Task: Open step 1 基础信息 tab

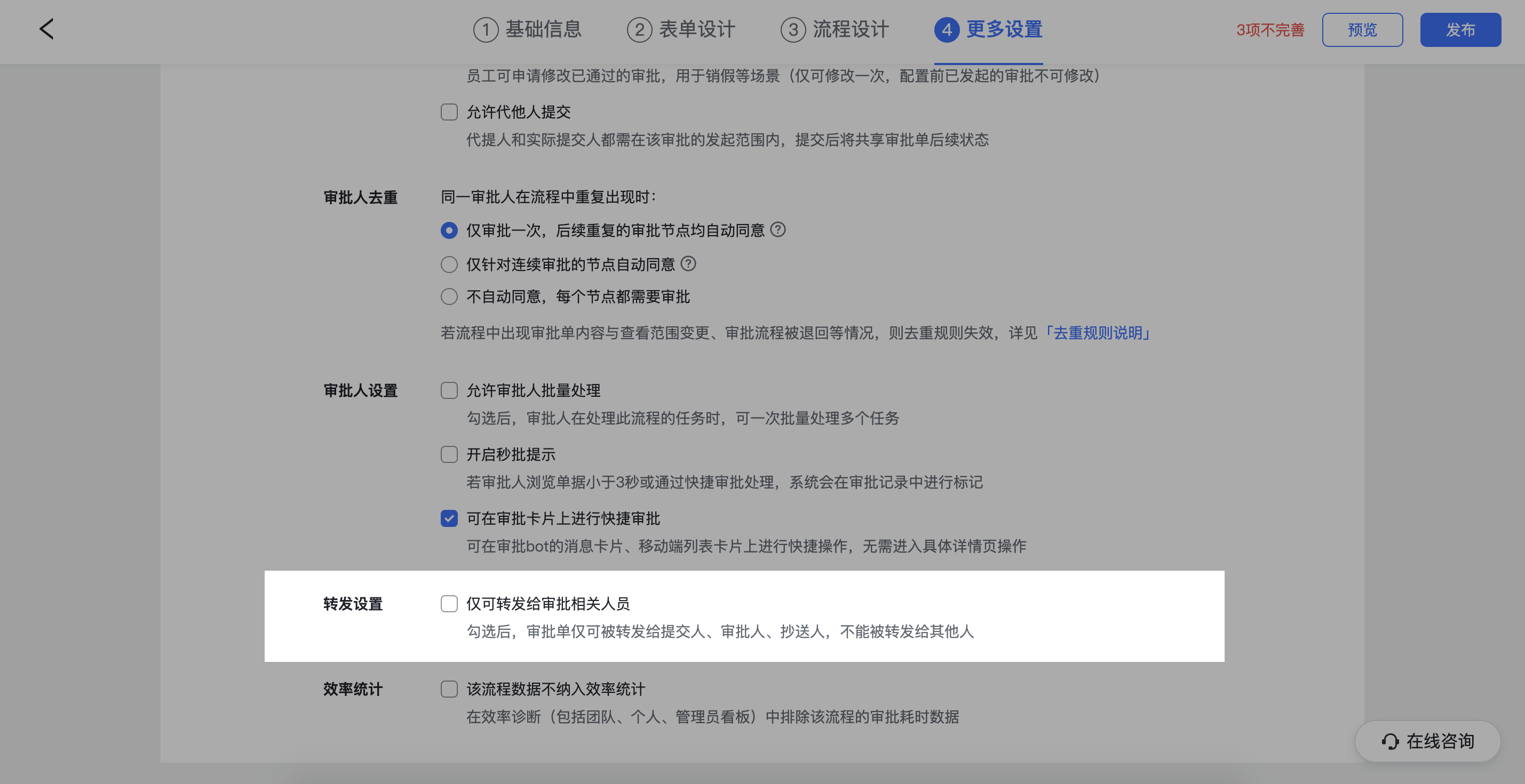Action: click(x=528, y=29)
